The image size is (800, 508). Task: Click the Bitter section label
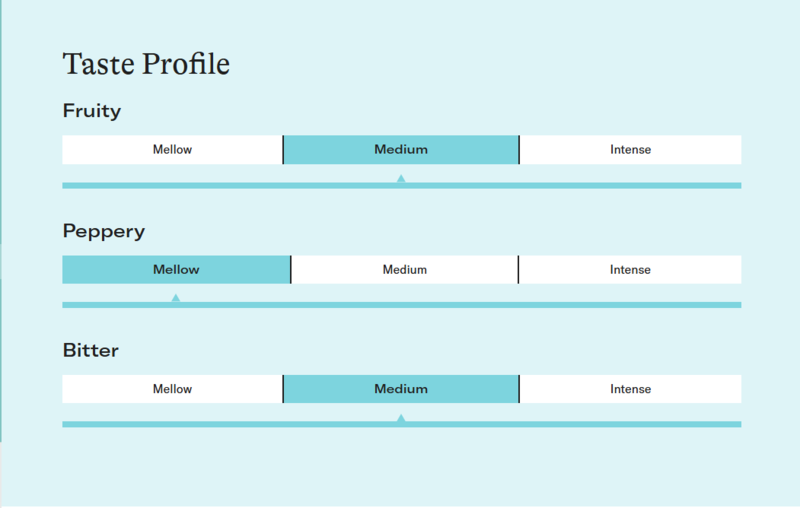click(x=91, y=351)
